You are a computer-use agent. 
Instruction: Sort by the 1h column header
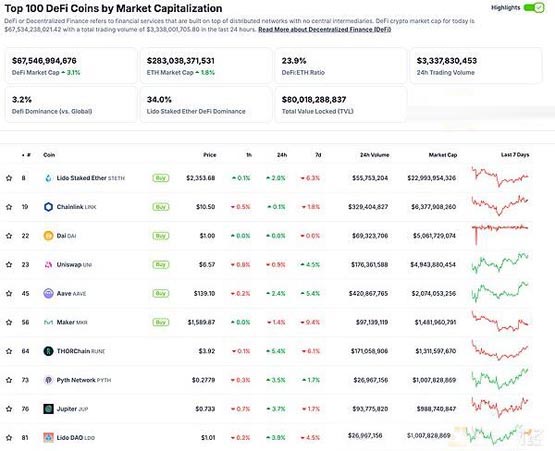pyautogui.click(x=249, y=155)
